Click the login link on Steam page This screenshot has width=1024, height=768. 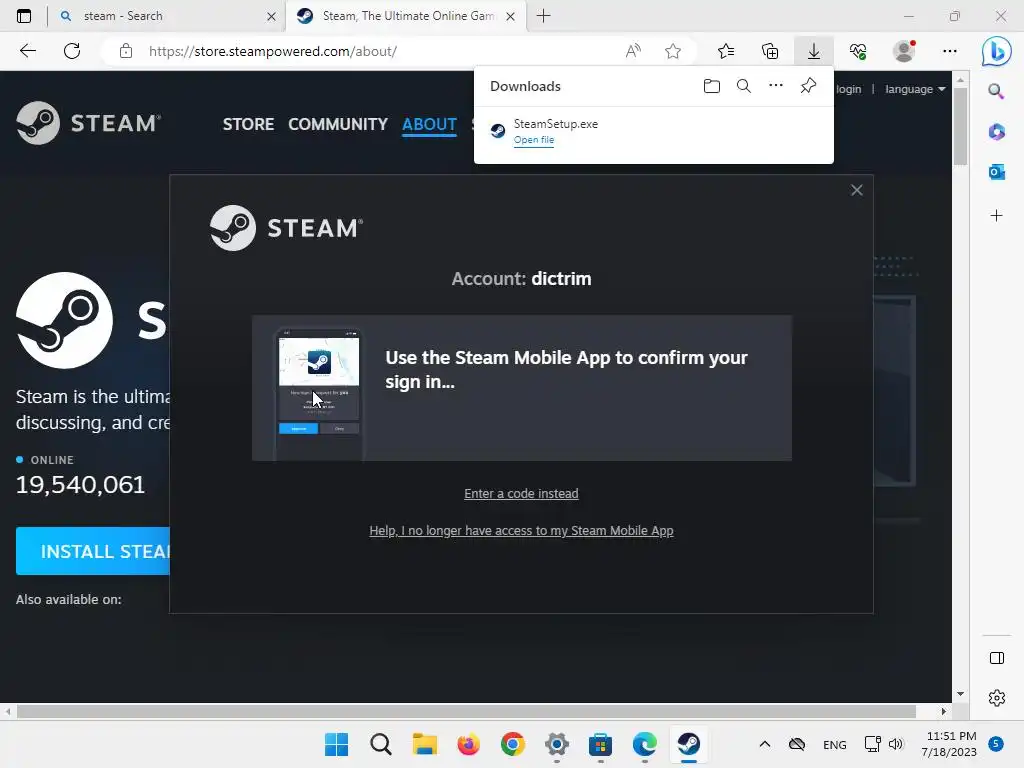pos(848,89)
